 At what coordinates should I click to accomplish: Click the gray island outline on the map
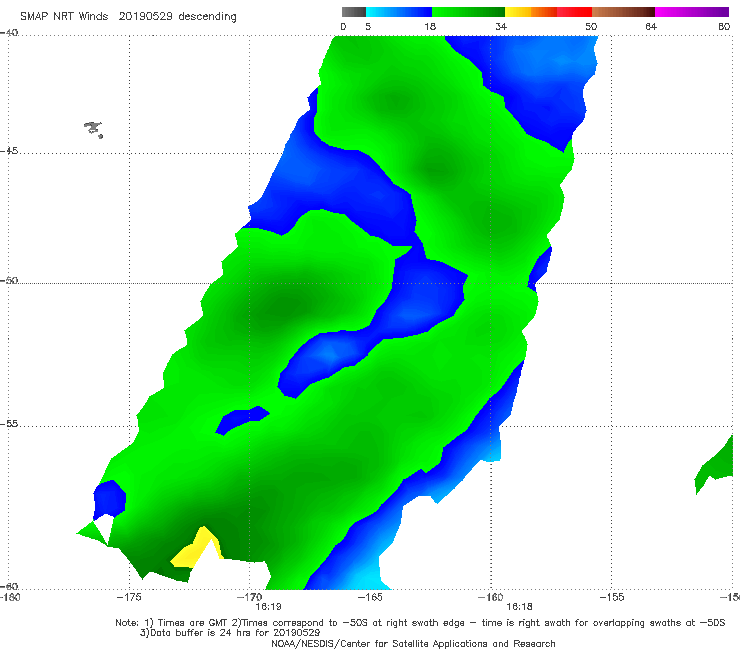[x=93, y=129]
